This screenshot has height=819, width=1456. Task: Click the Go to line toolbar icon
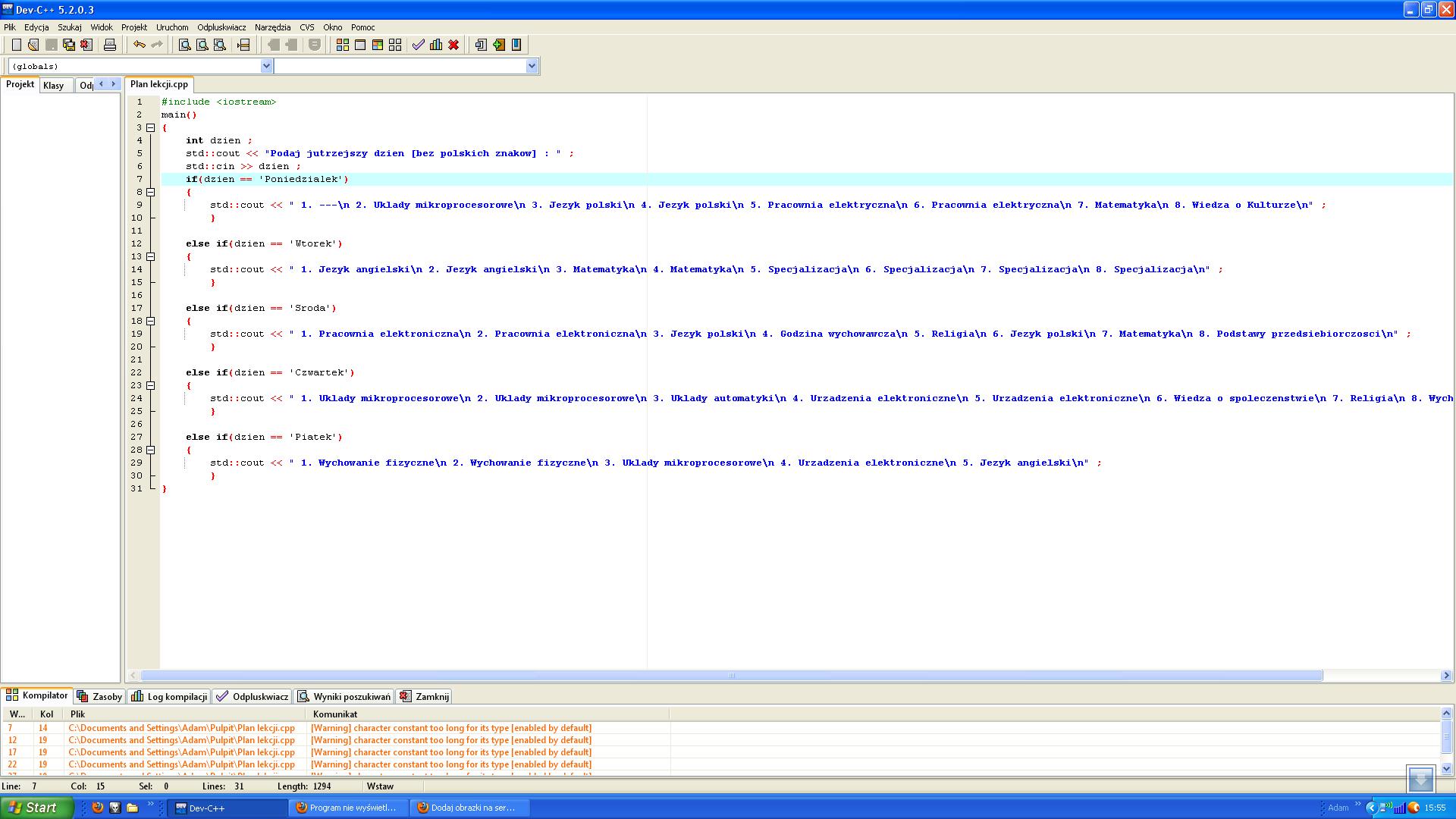coord(243,45)
